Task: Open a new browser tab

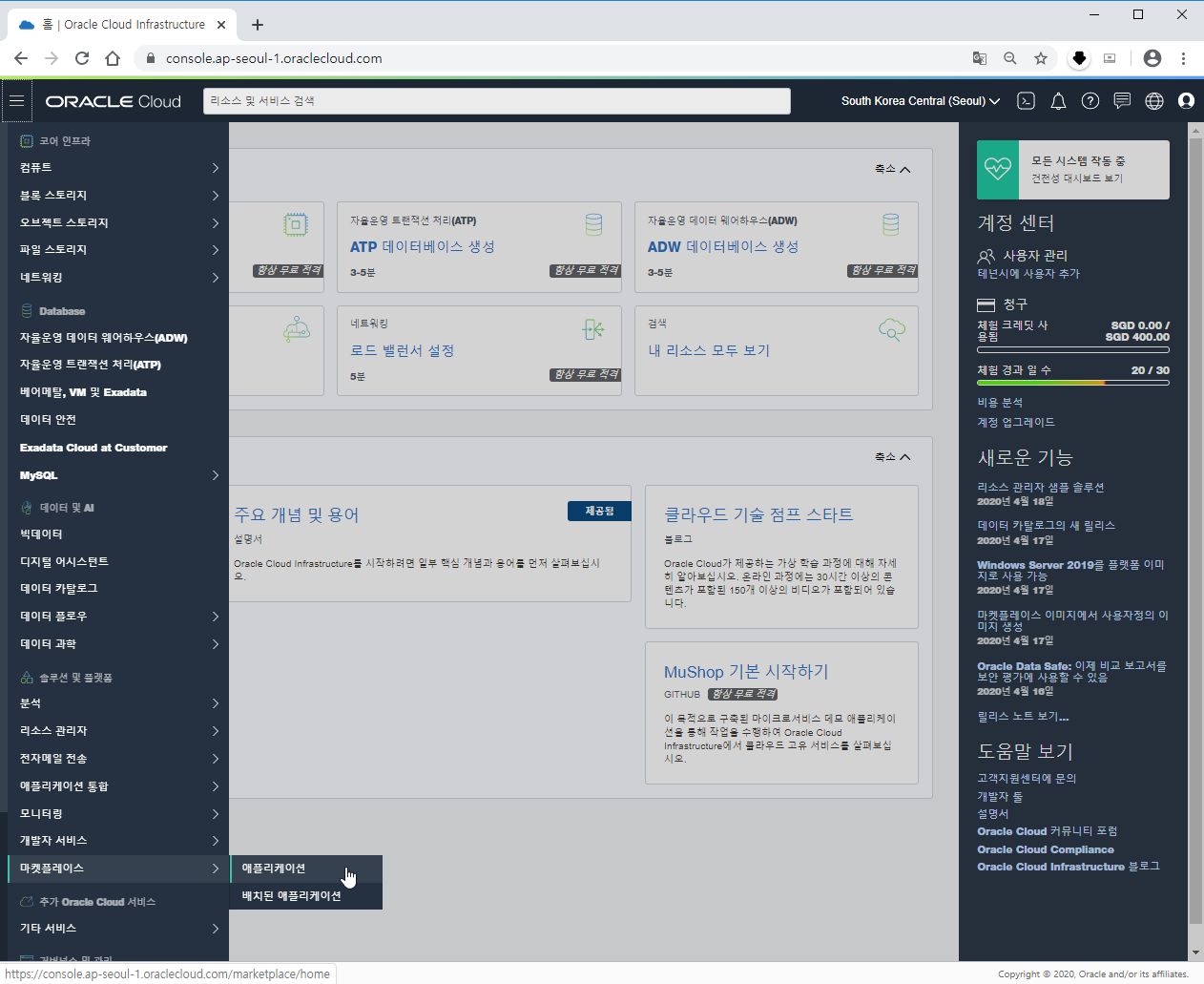Action: coord(257,25)
